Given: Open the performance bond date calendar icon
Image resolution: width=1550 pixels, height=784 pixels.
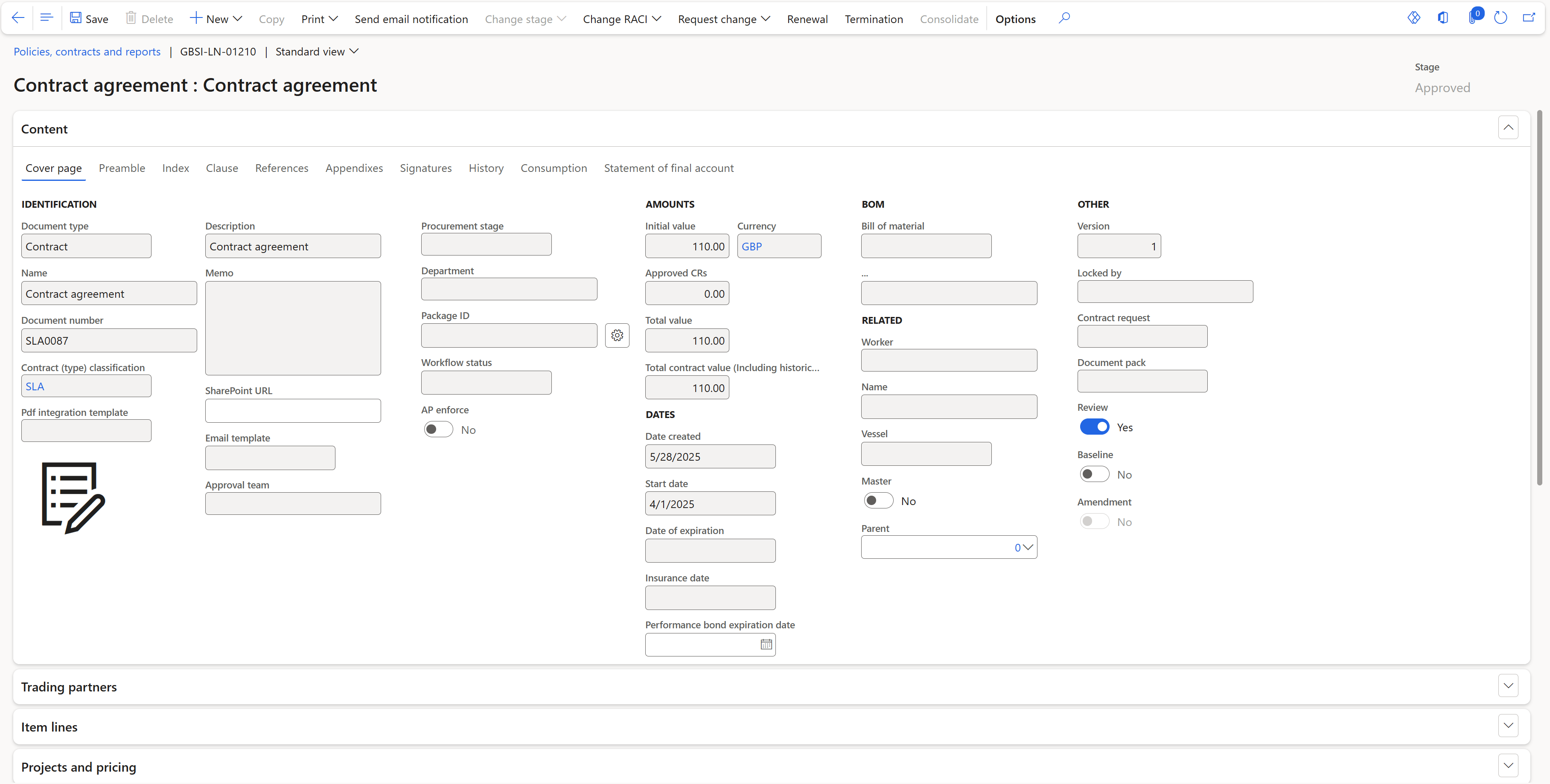Looking at the screenshot, I should (765, 645).
